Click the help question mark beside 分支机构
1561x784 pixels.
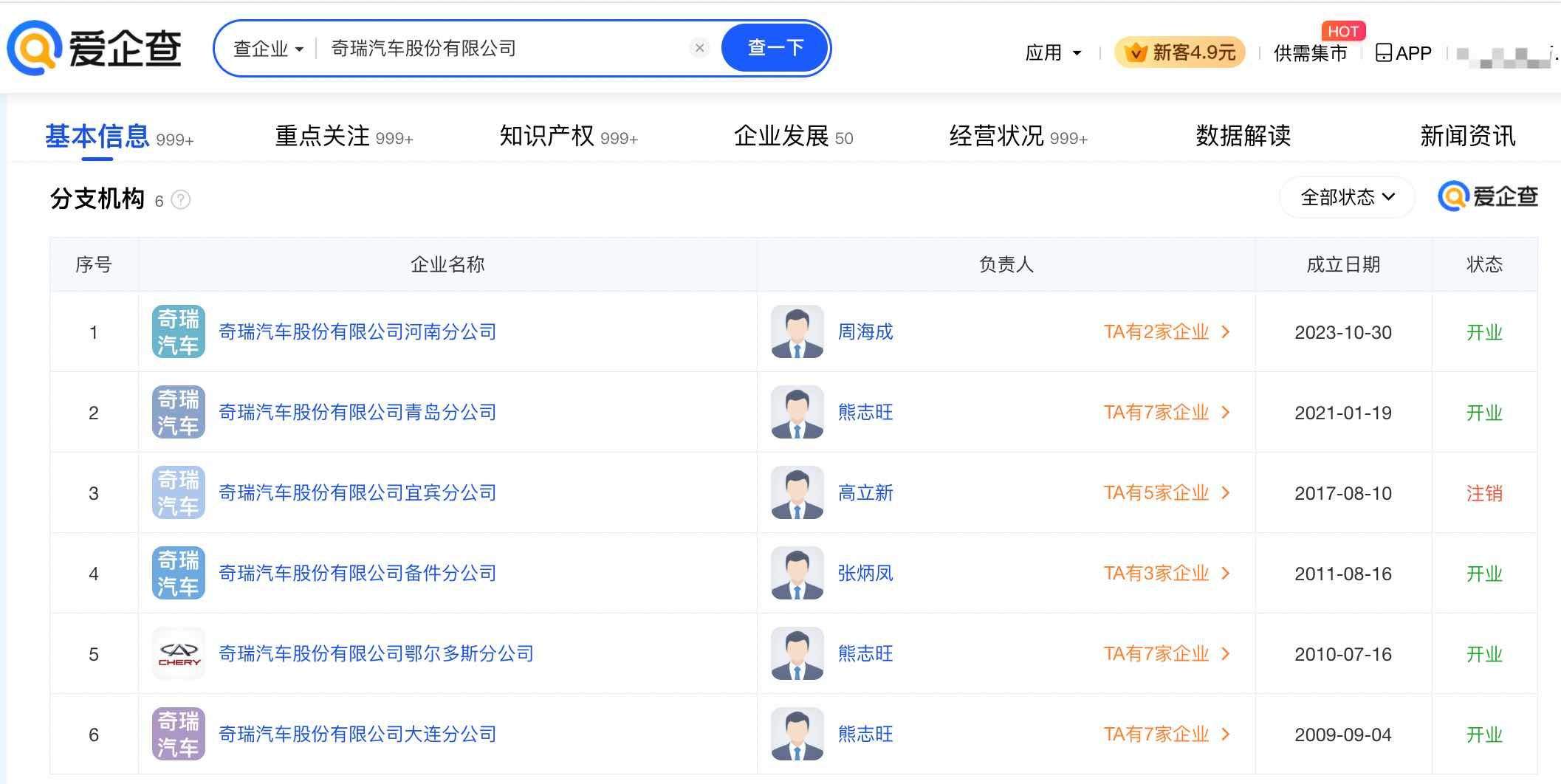[181, 200]
